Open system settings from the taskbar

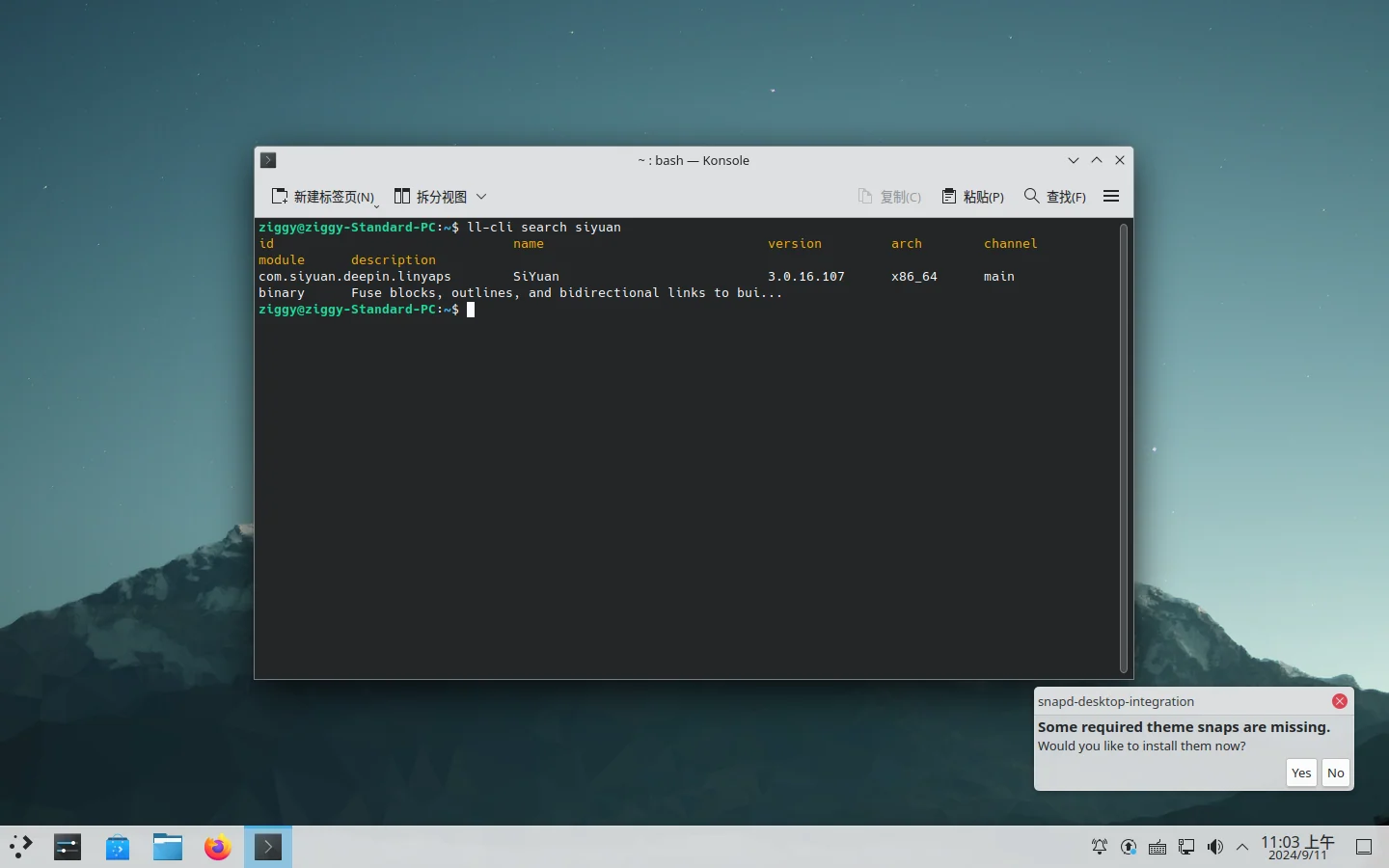[x=68, y=847]
